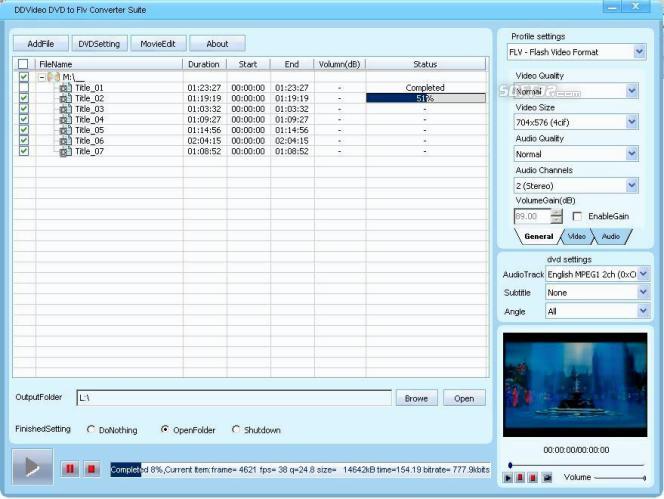Click the FileName column header

109,64
